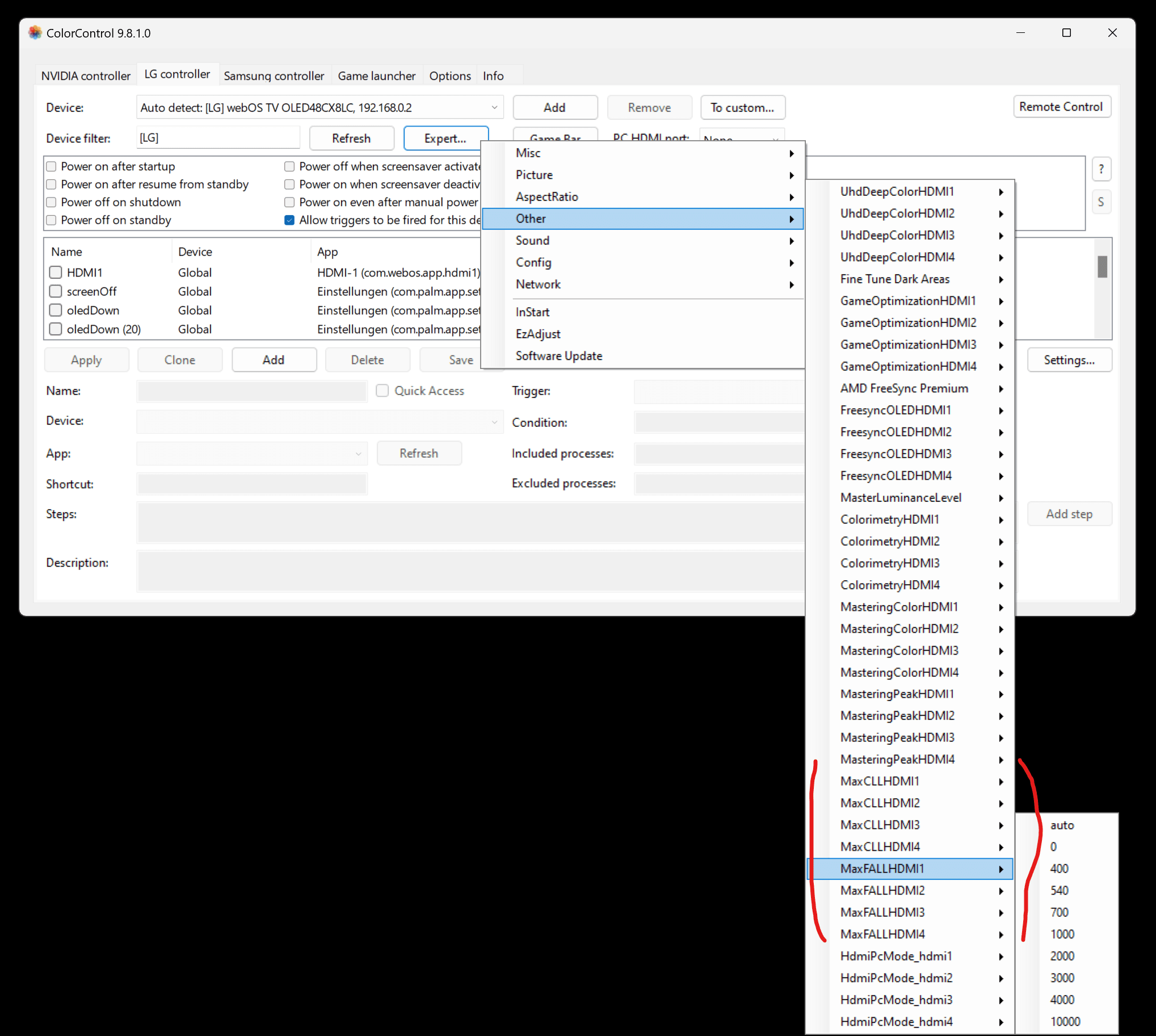
Task: Enable Power off on standby
Action: [x=51, y=220]
